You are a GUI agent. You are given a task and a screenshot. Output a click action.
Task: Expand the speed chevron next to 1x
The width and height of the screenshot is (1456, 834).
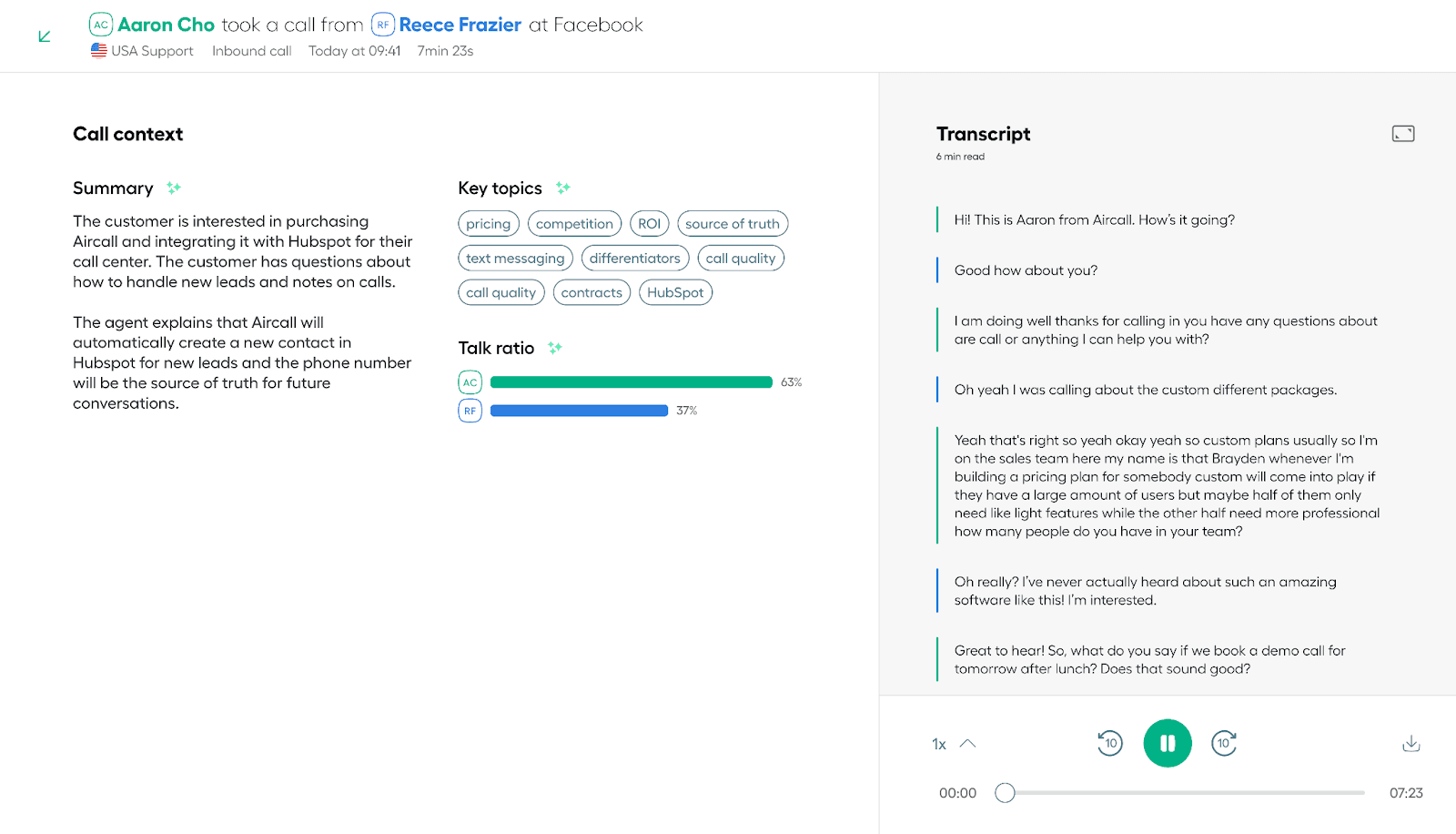(x=967, y=743)
